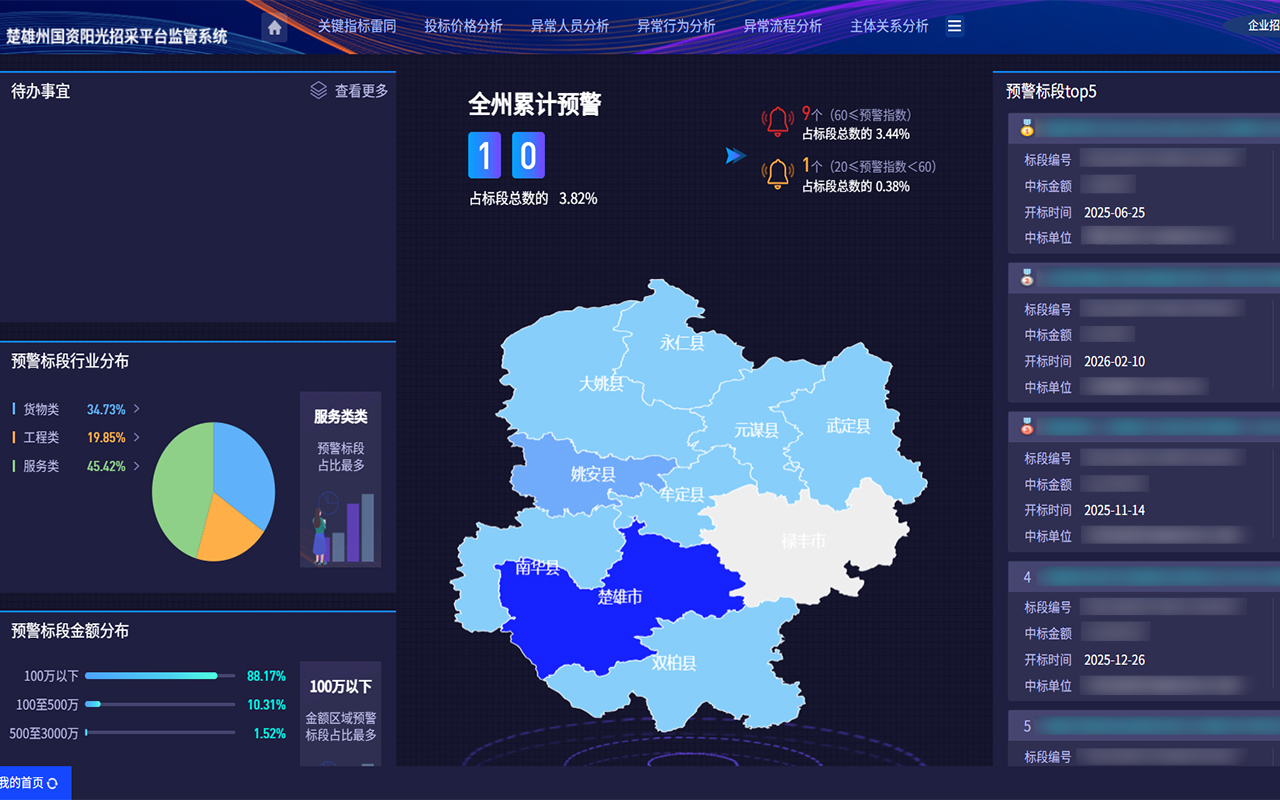Click the 预警标段top5 panel title
The height and width of the screenshot is (800, 1280).
click(x=1051, y=91)
